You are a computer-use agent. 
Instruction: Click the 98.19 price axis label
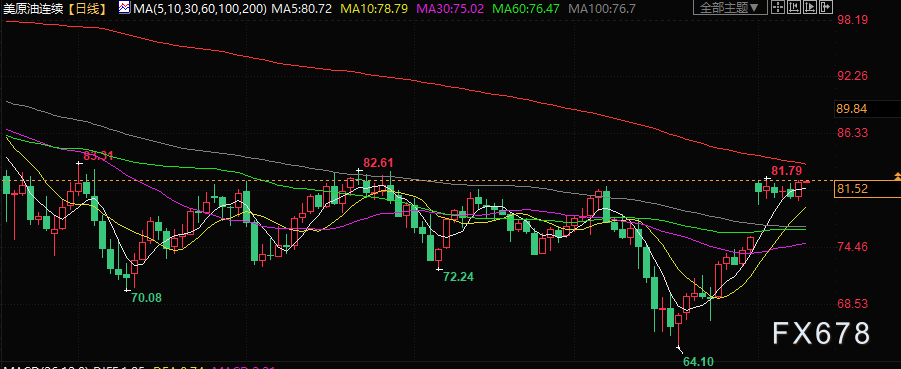pyautogui.click(x=852, y=20)
